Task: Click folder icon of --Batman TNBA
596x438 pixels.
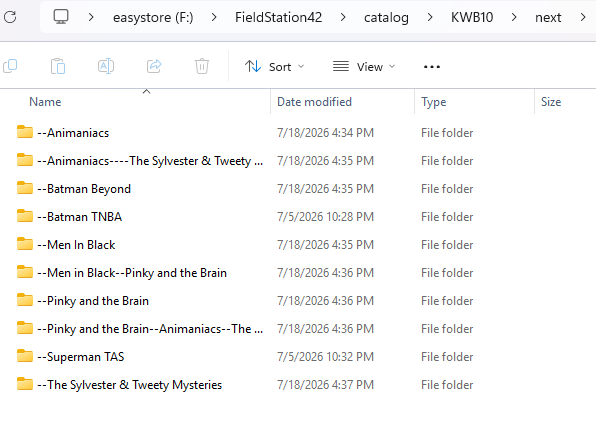Action: click(25, 216)
